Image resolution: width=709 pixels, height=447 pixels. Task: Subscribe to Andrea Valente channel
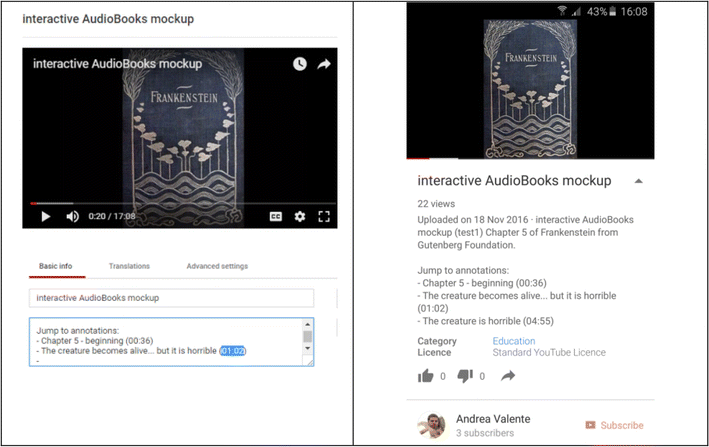point(614,425)
